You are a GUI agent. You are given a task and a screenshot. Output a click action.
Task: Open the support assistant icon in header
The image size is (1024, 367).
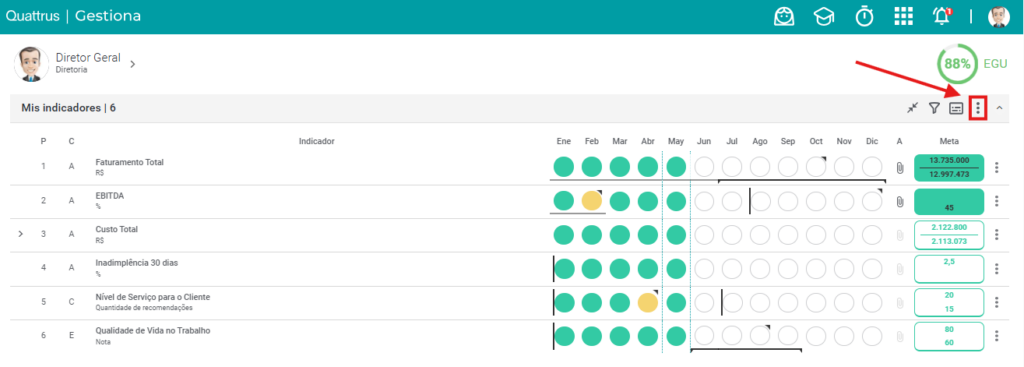pyautogui.click(x=784, y=16)
